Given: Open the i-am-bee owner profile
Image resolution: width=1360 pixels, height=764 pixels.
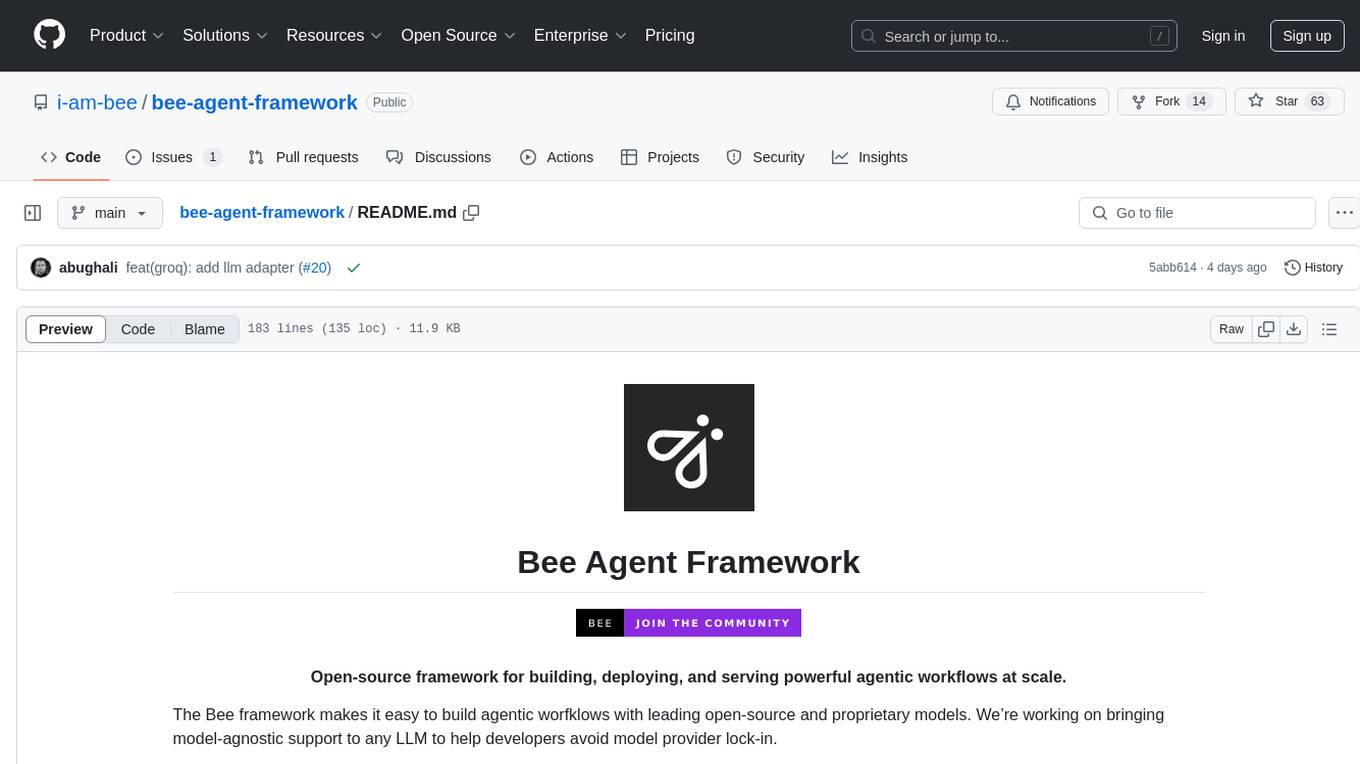Looking at the screenshot, I should (x=99, y=102).
